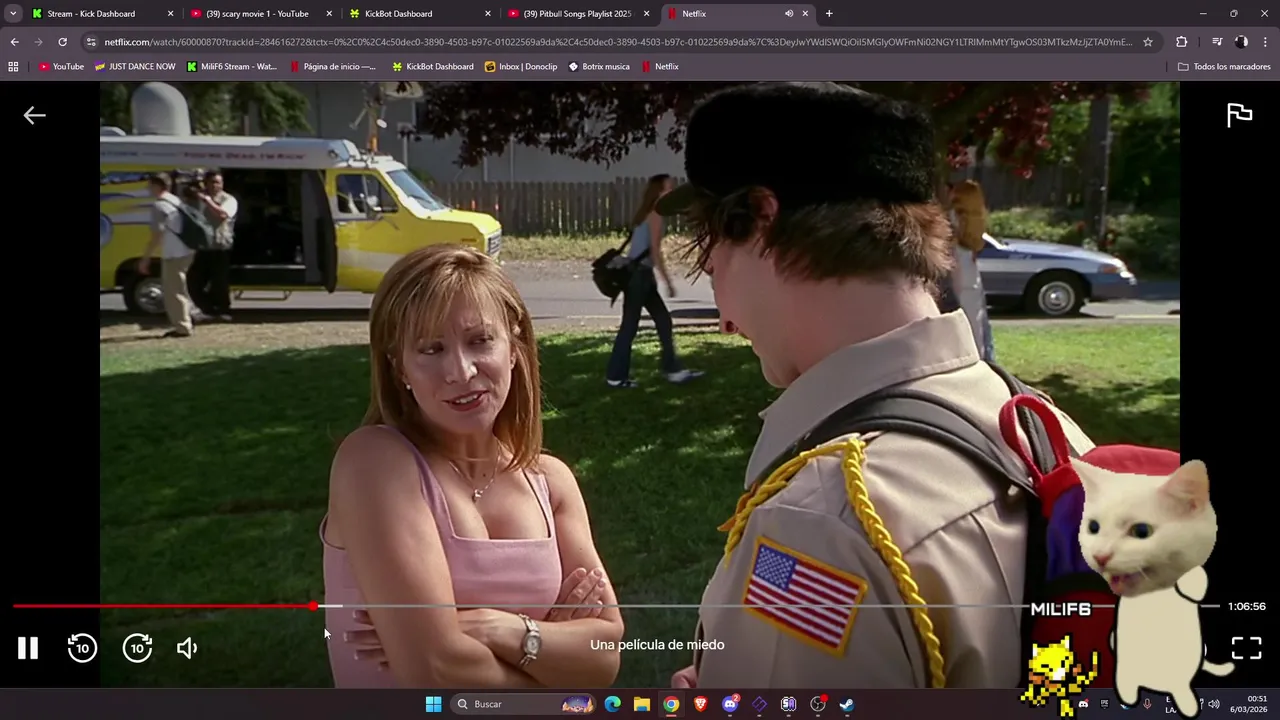
Task: Open the JUST DANCE NOW bookmark
Action: pos(135,67)
